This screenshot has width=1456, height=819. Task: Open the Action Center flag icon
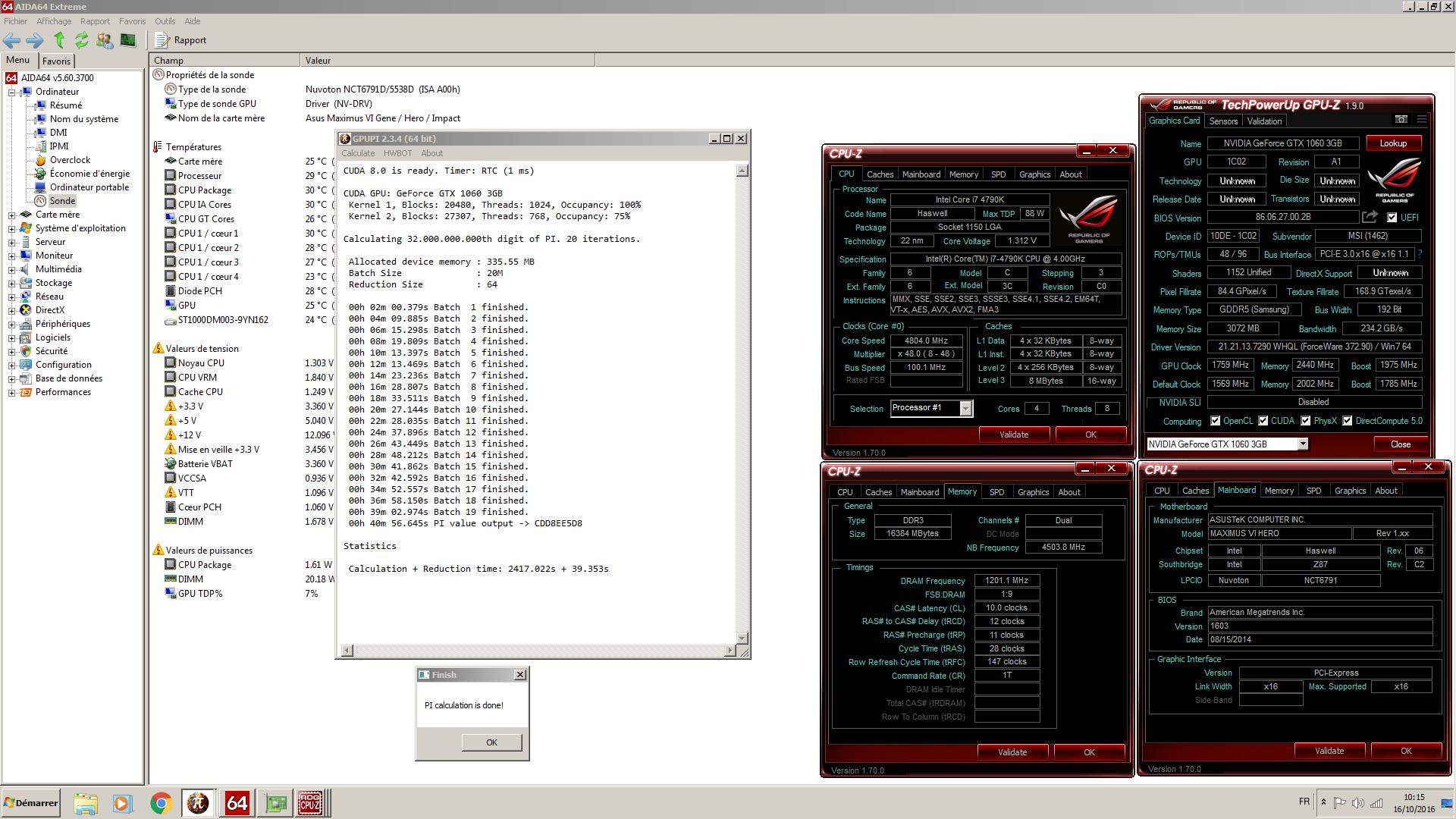[x=1339, y=803]
